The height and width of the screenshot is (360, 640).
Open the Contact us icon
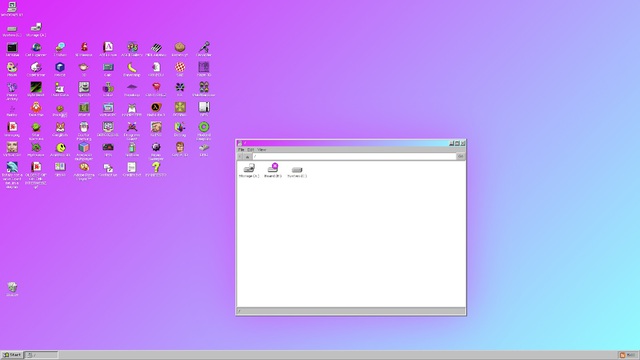(108, 169)
